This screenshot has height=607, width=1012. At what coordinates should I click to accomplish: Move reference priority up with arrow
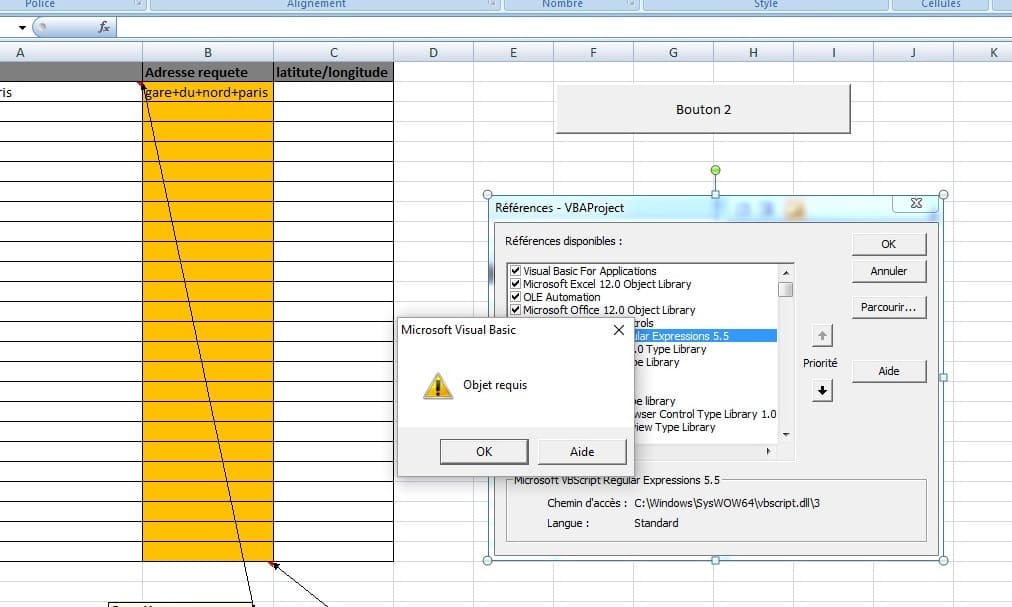point(822,336)
